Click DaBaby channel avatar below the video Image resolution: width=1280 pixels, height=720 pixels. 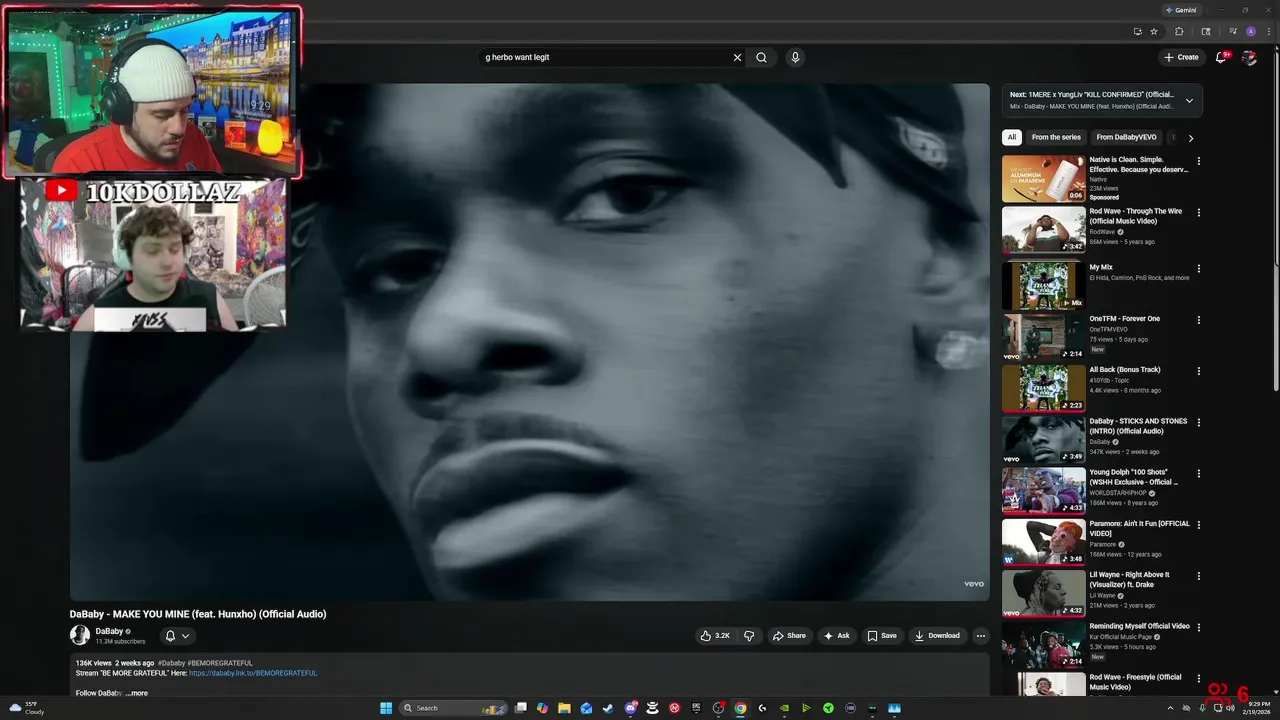tap(80, 635)
